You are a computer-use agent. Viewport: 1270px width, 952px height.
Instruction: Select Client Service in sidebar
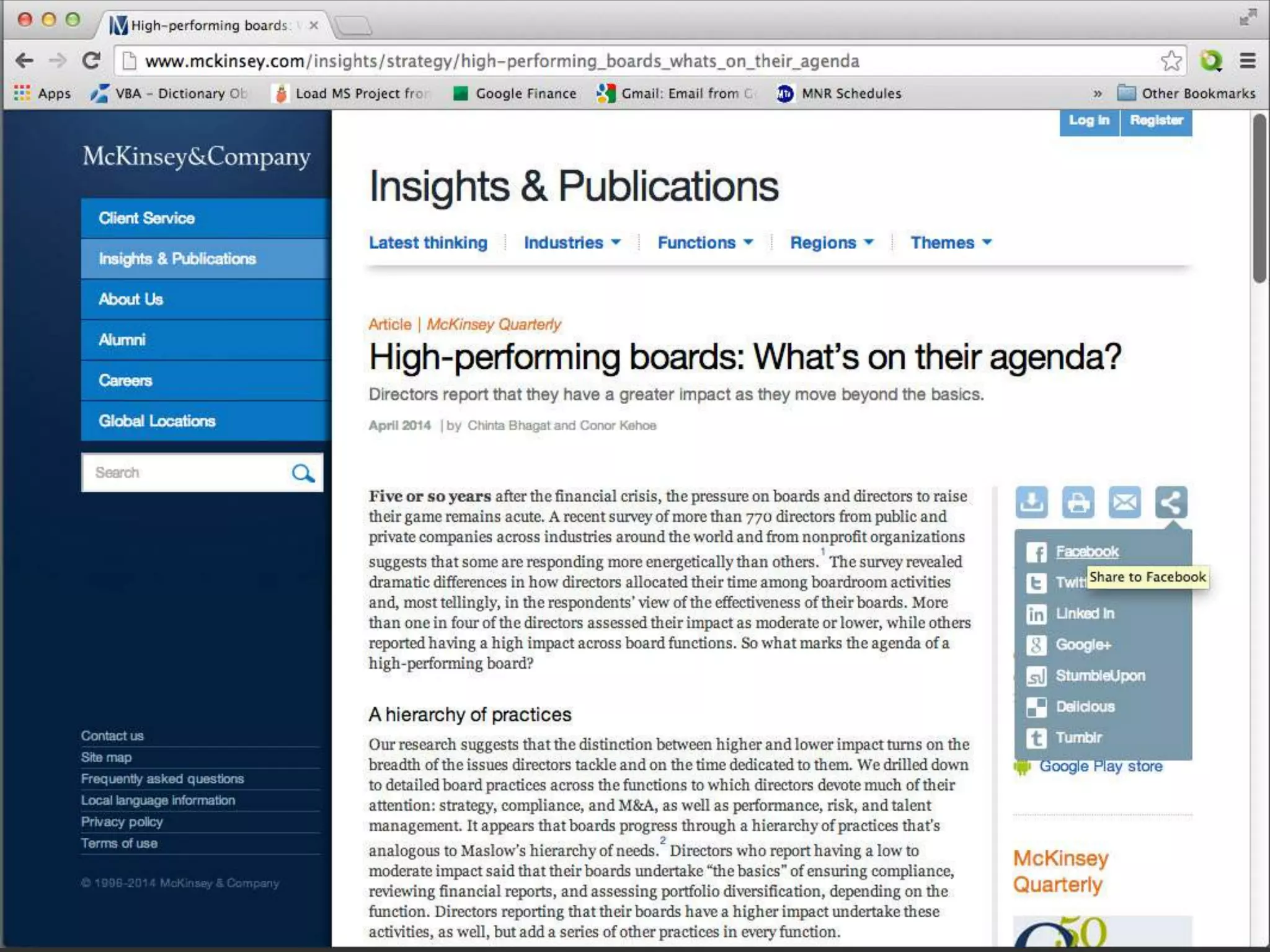pyautogui.click(x=146, y=218)
